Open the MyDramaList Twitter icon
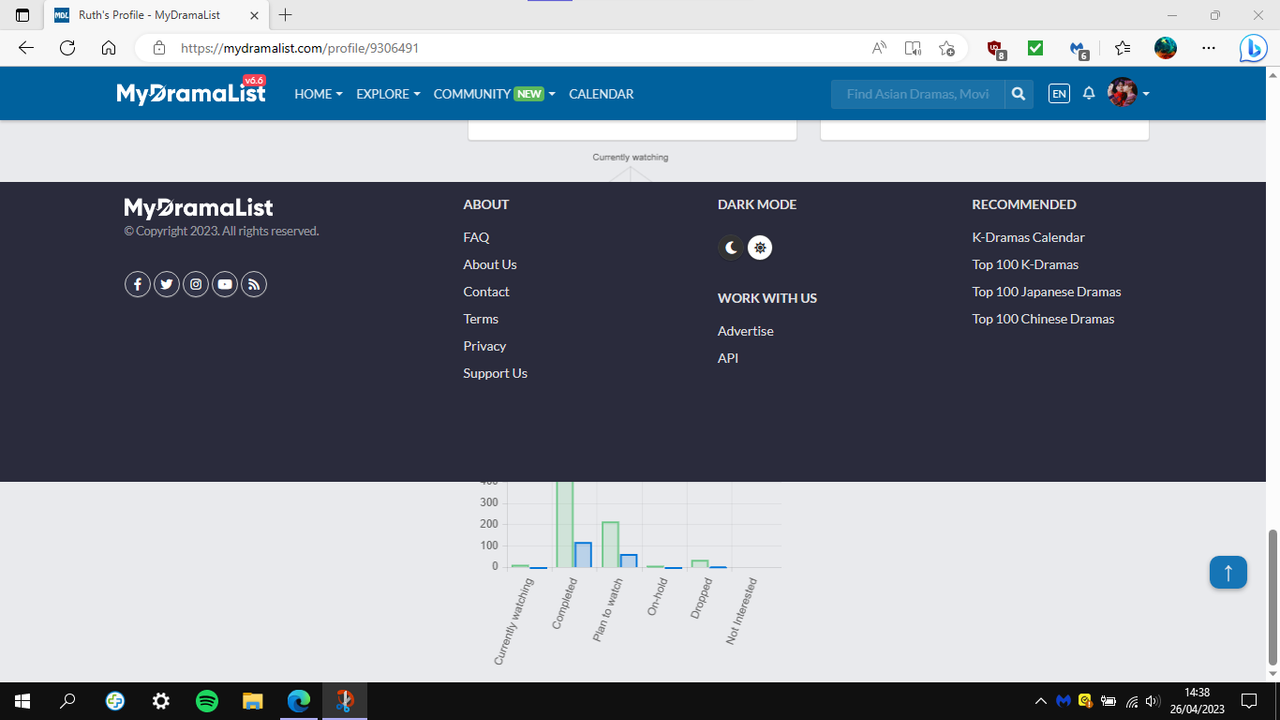The image size is (1280, 720). point(167,285)
